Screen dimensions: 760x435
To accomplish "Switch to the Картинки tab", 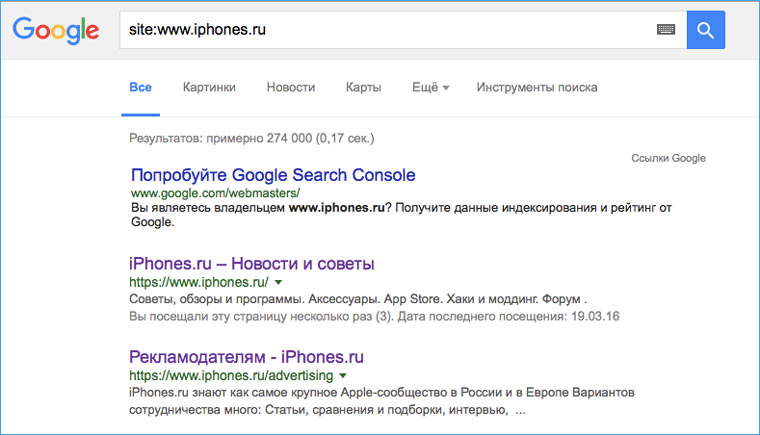I will (x=209, y=87).
